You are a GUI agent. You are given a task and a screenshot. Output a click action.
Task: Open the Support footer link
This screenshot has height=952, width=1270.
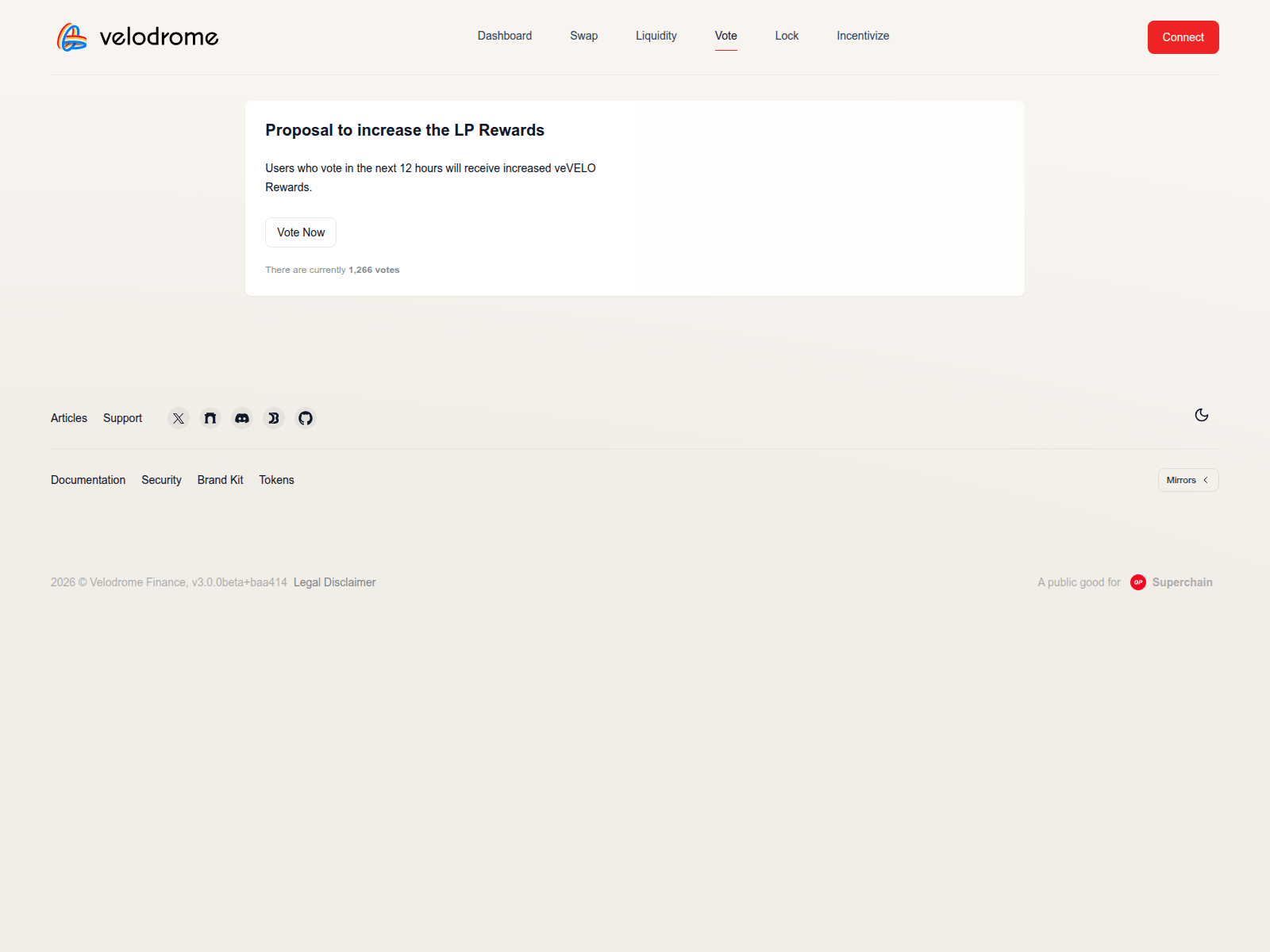[122, 418]
